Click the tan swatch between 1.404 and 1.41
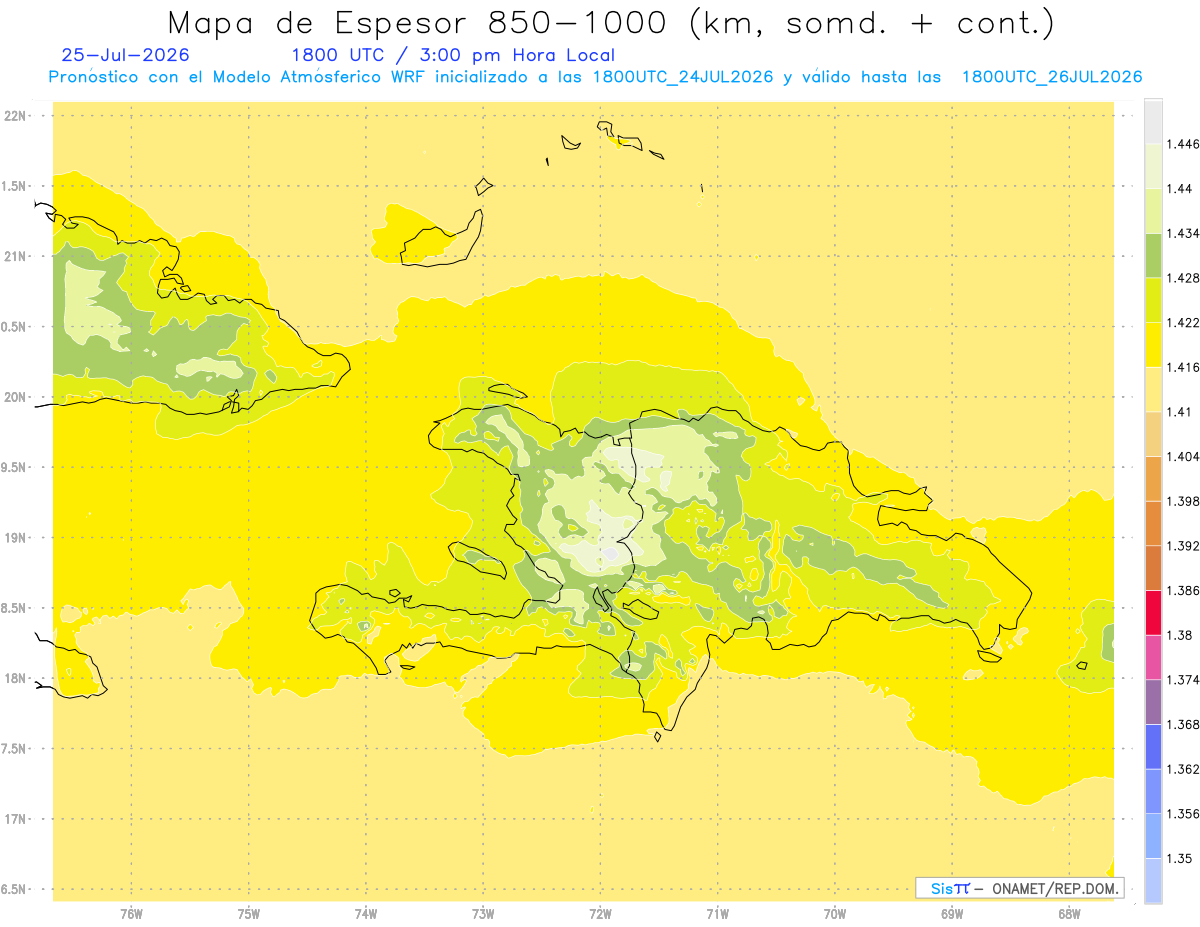The height and width of the screenshot is (927, 1200). [x=1153, y=434]
